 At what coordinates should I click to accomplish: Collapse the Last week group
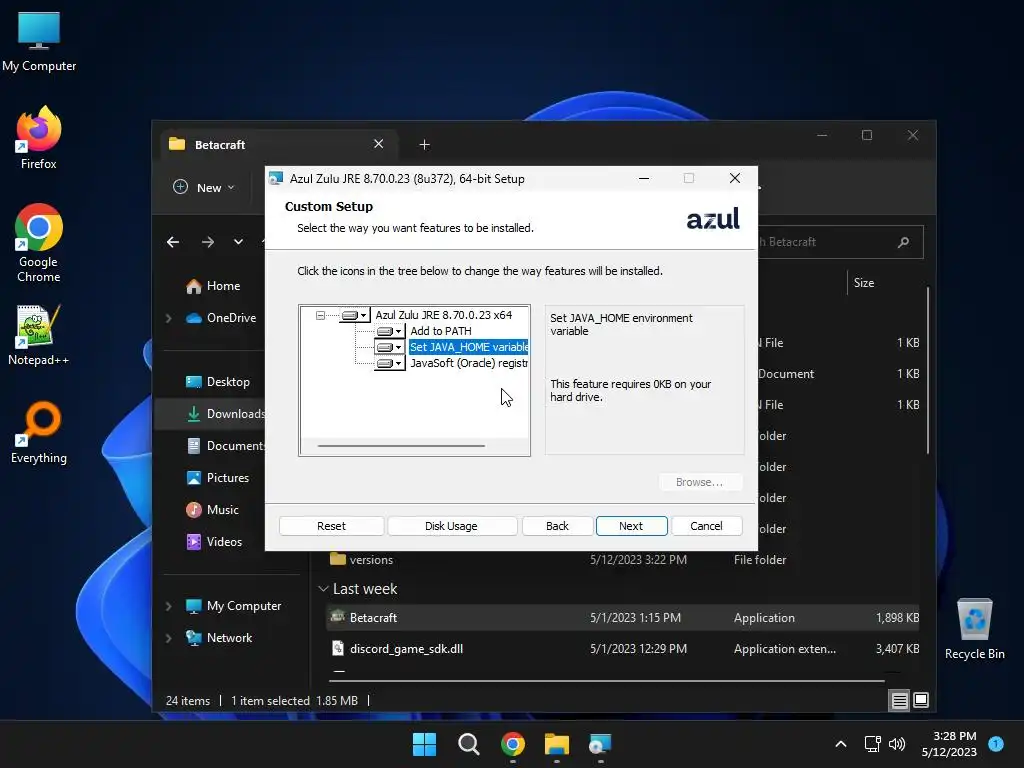tap(323, 589)
